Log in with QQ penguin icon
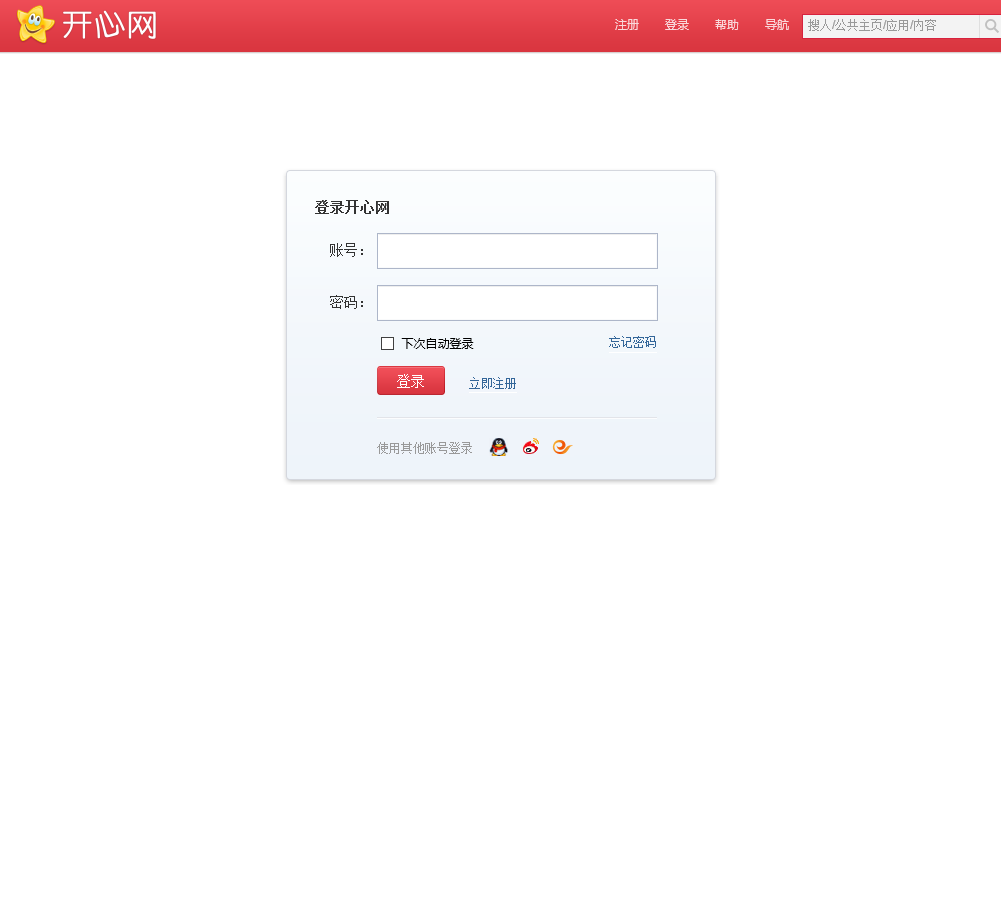 pos(499,447)
